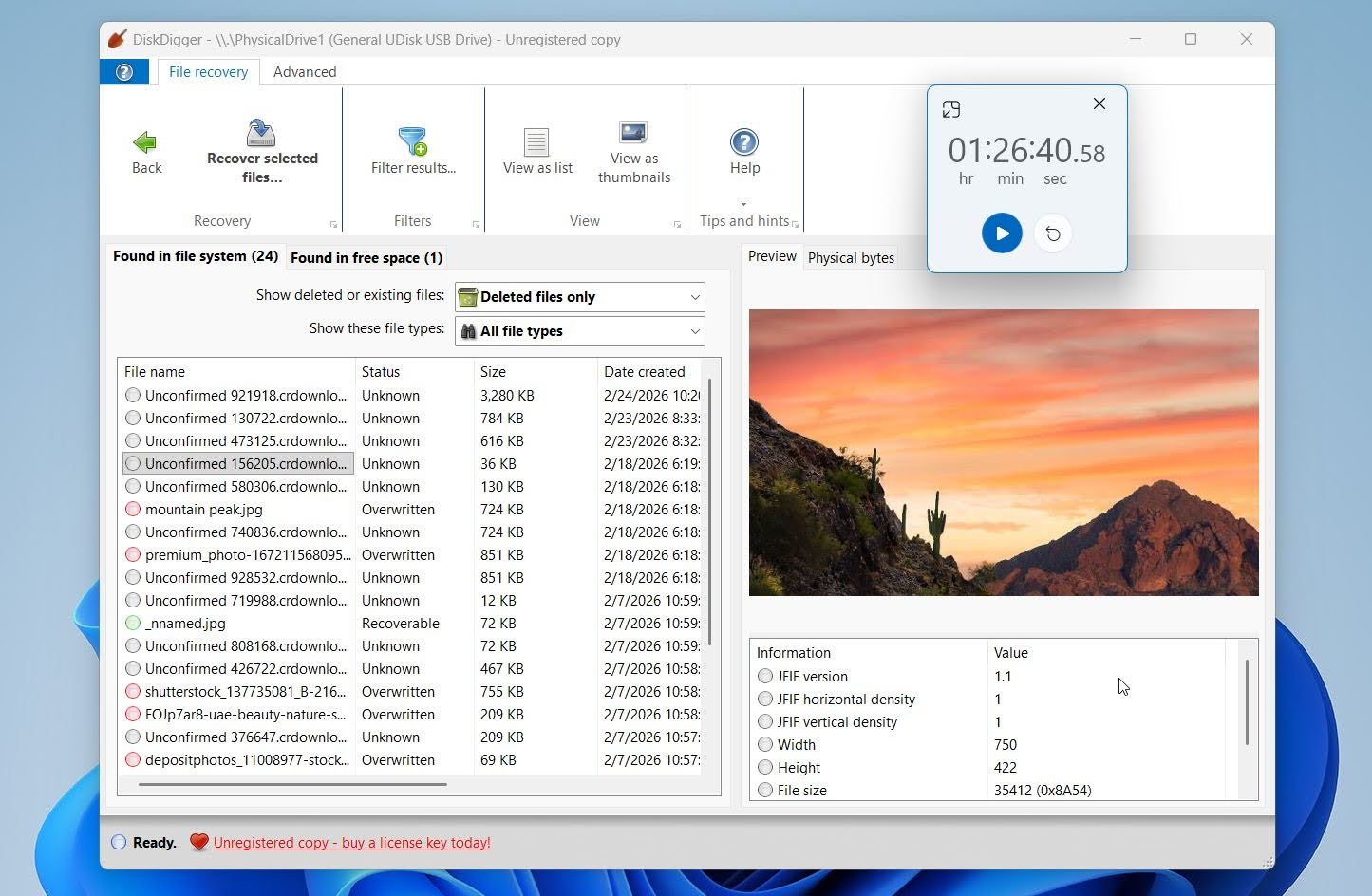Select the File recovery ribbon tab
Image resolution: width=1372 pixels, height=896 pixels.
coord(208,72)
